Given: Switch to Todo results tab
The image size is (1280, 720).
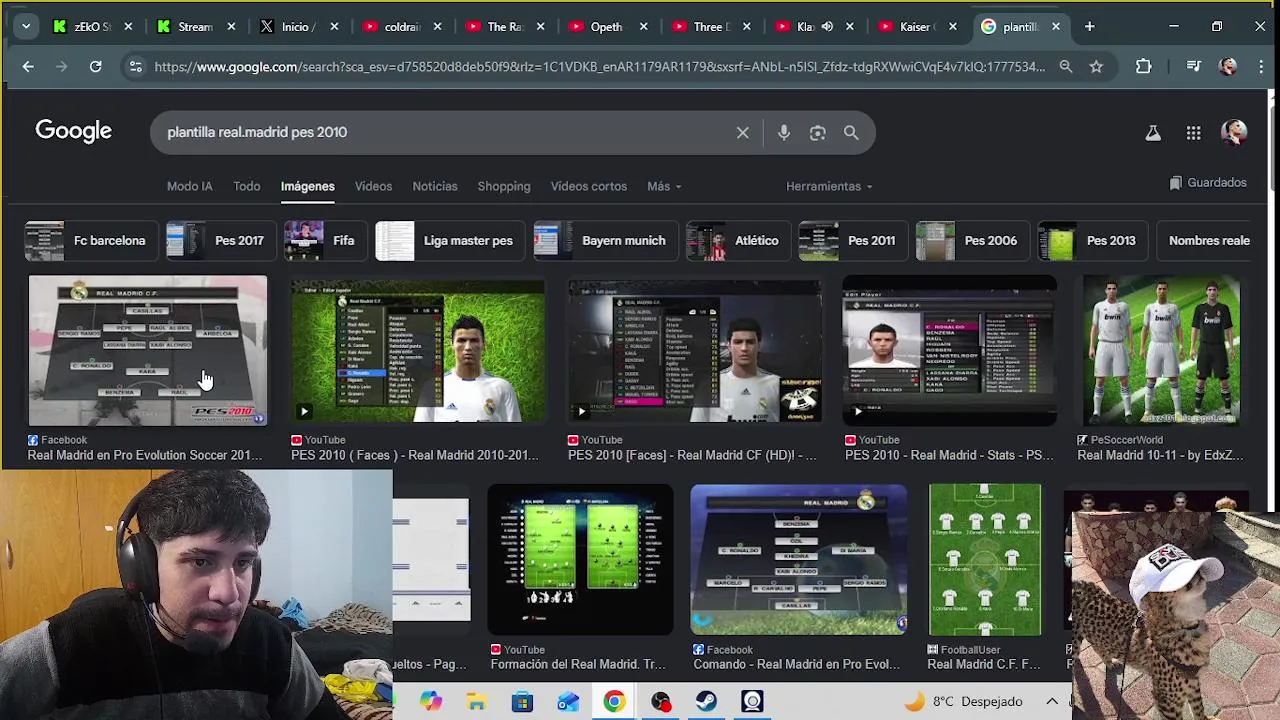Looking at the screenshot, I should (x=246, y=186).
